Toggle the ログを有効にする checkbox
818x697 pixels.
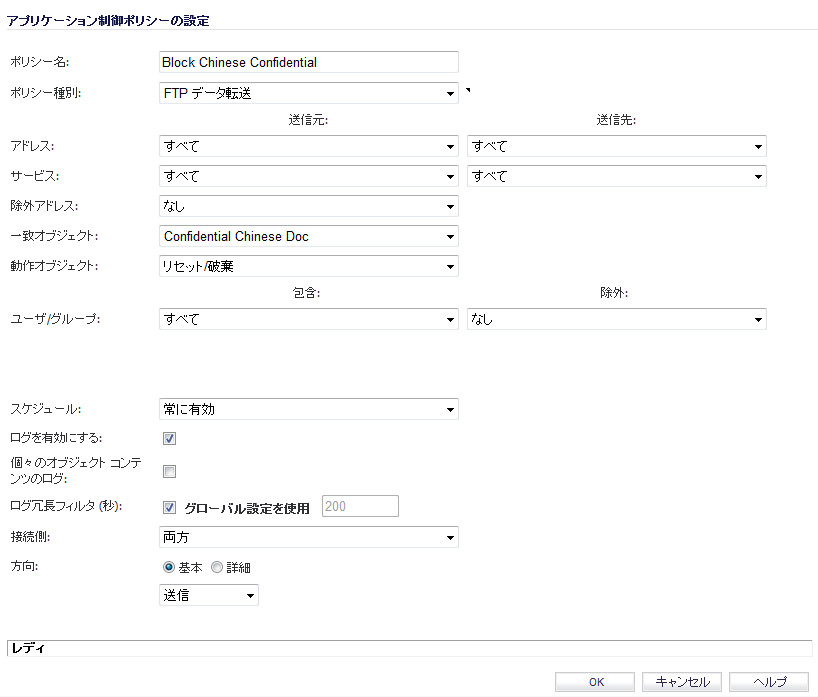tap(169, 438)
